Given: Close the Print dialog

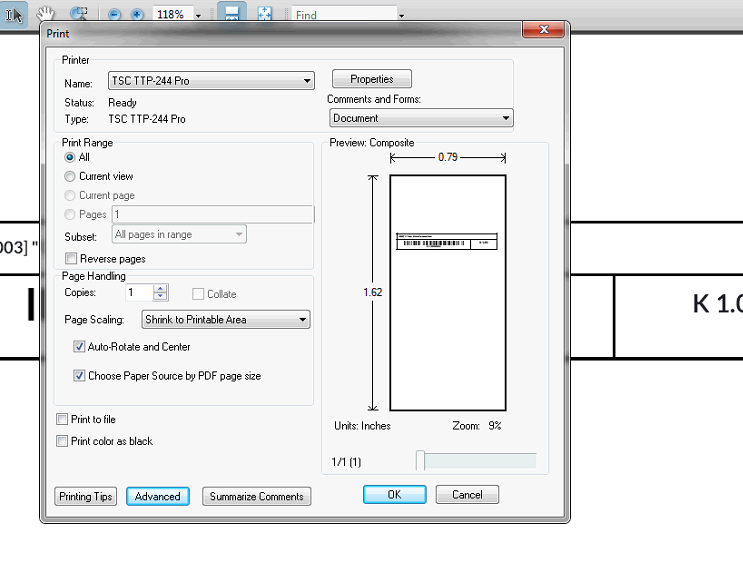Looking at the screenshot, I should pos(544,29).
